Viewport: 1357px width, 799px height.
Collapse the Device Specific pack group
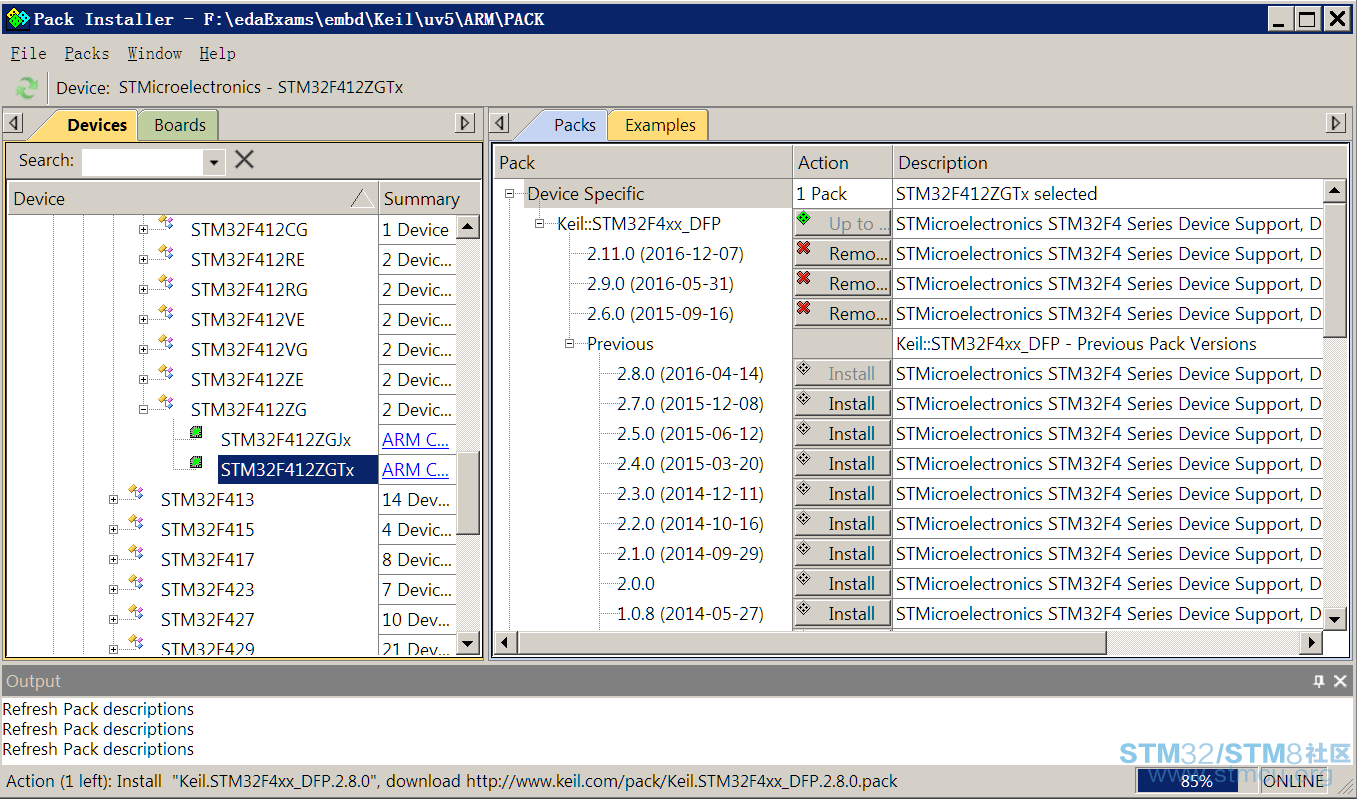point(509,194)
